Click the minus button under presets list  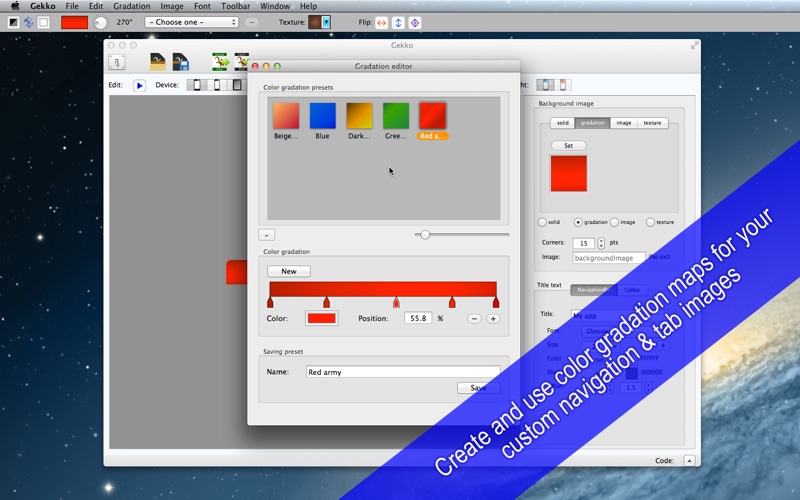(266, 235)
